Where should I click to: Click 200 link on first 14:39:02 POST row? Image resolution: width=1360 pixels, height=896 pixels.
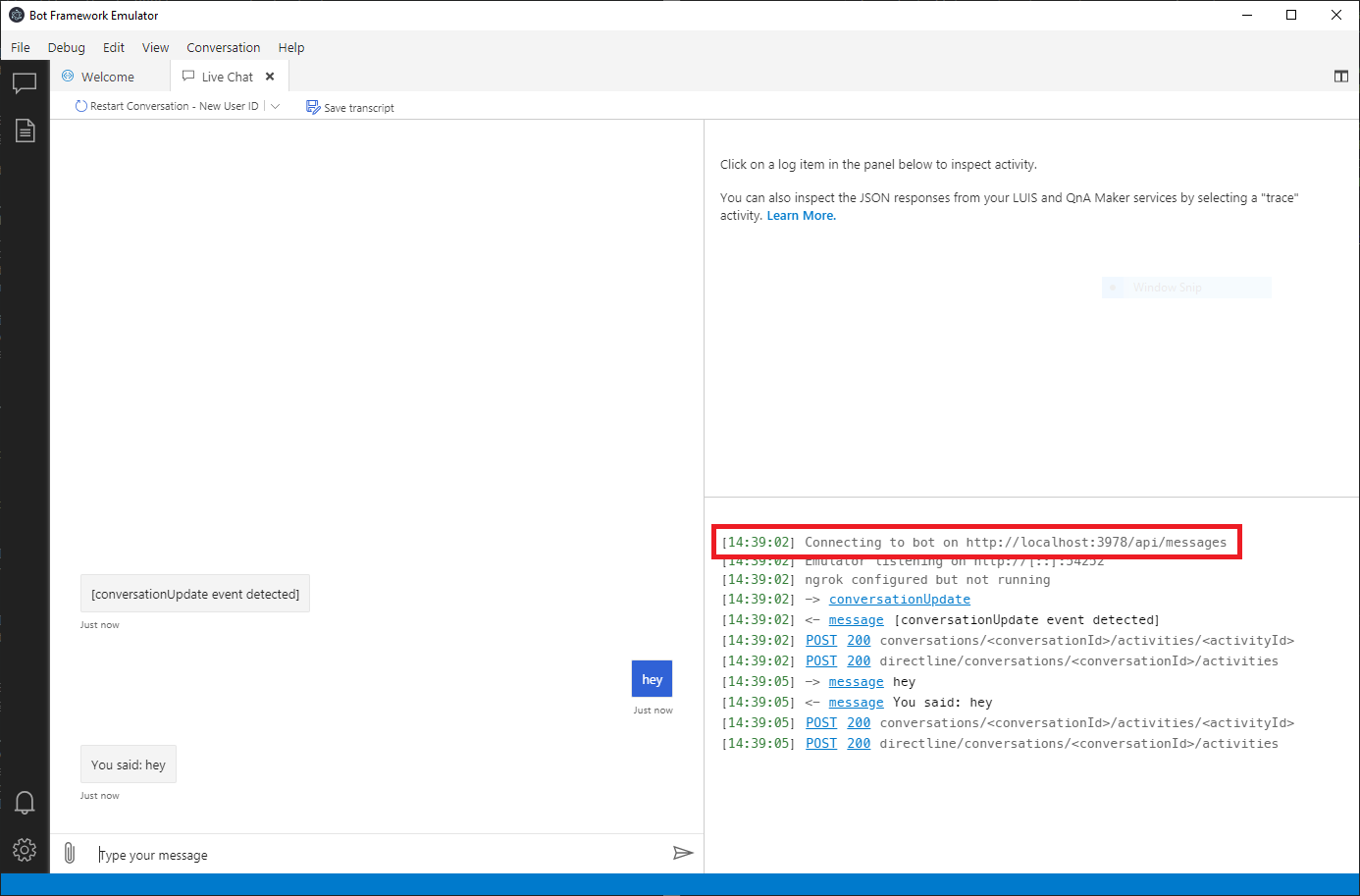(859, 641)
